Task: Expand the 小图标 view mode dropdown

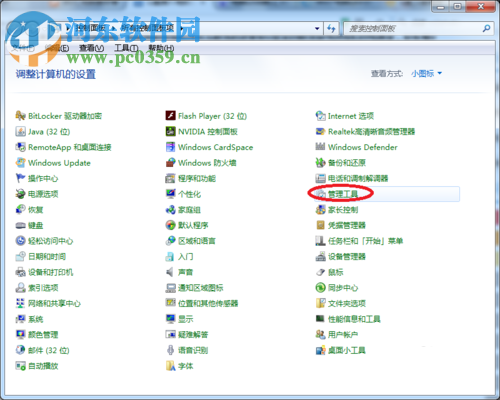Action: 426,73
